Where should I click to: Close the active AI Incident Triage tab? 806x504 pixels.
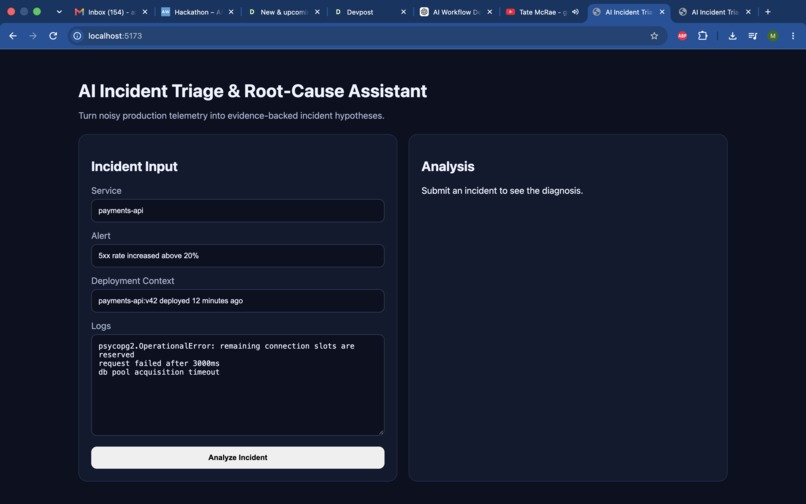point(662,12)
